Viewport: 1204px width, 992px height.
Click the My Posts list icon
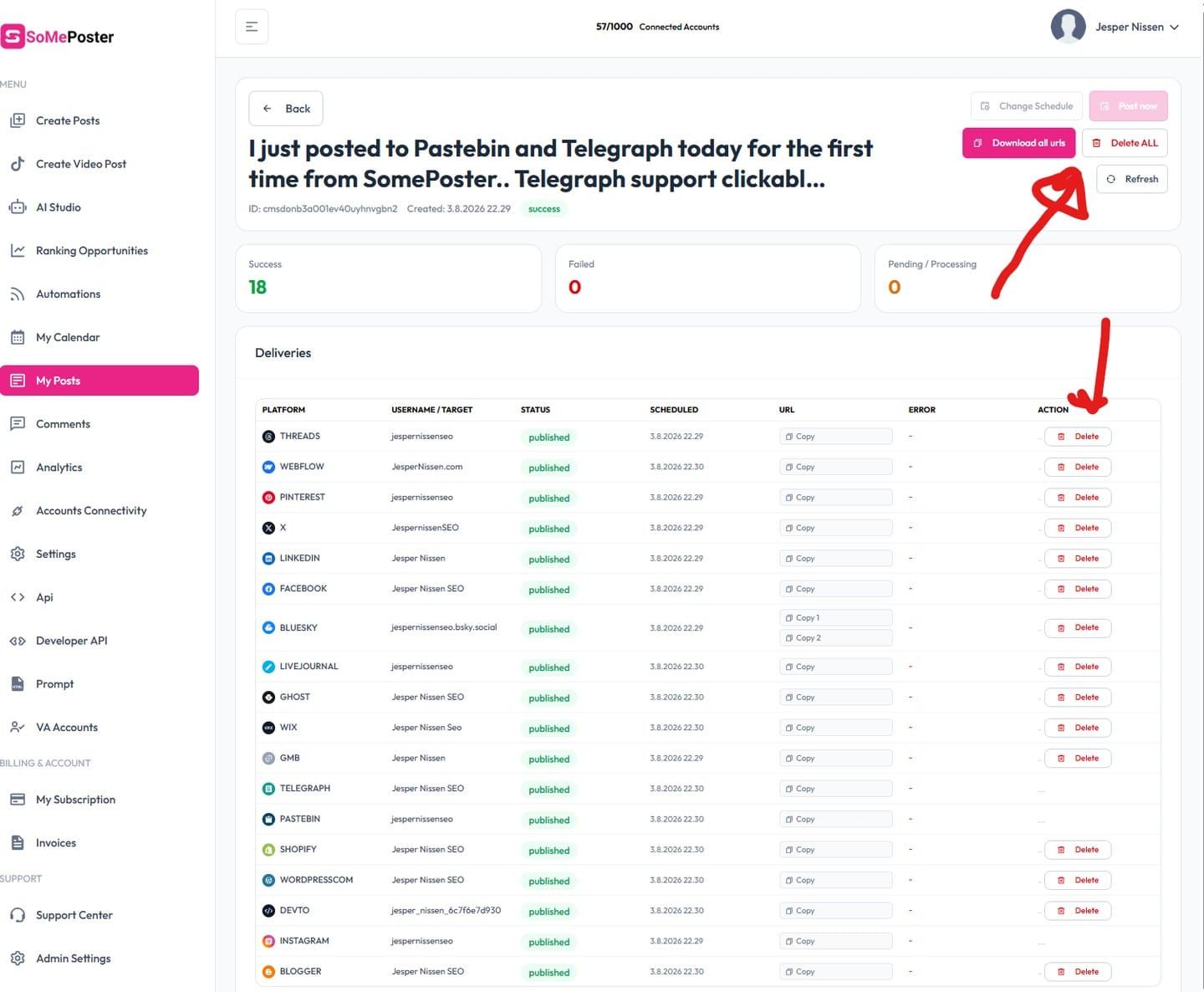point(18,381)
